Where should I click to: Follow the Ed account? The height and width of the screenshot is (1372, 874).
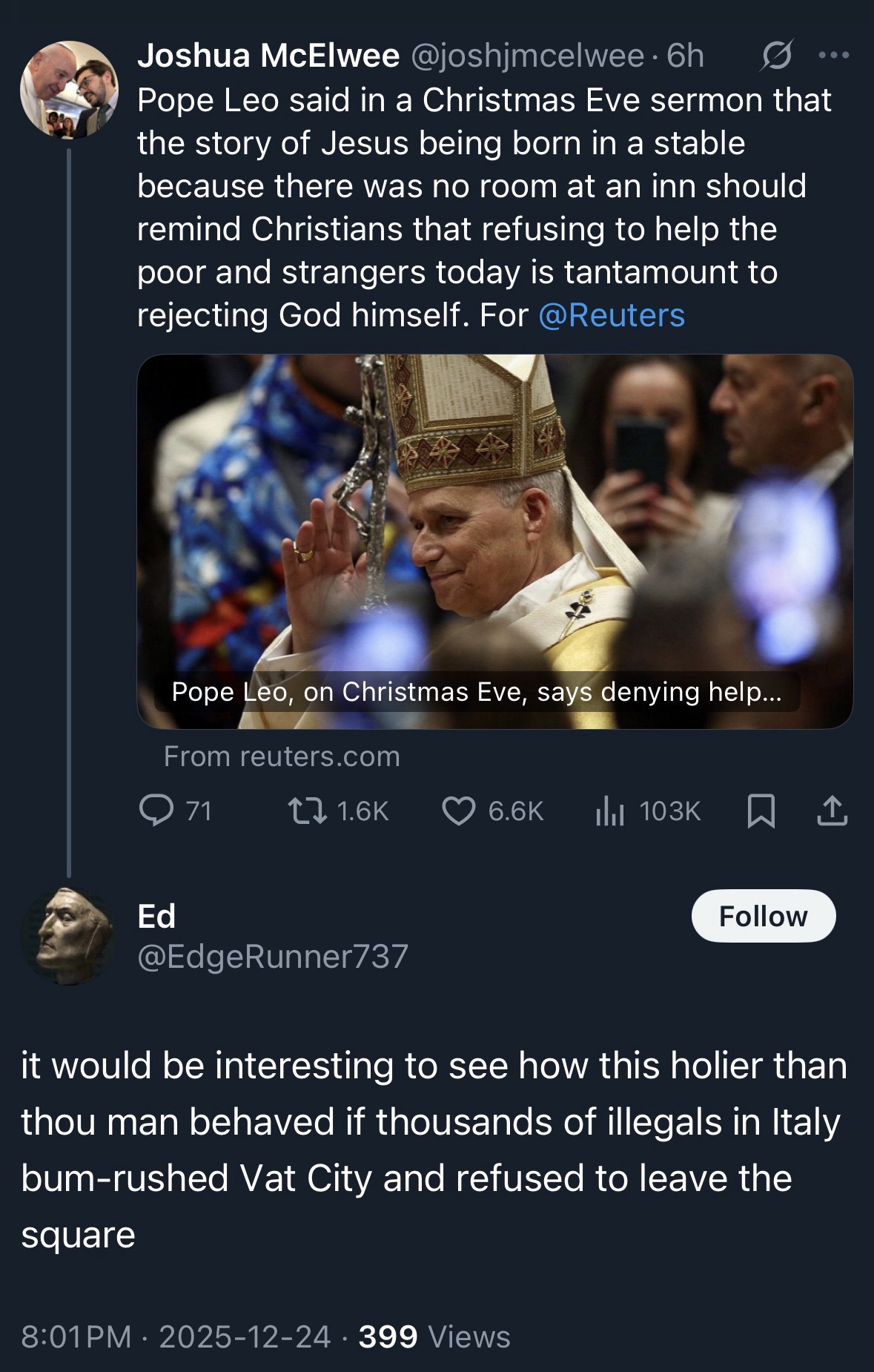[x=763, y=916]
